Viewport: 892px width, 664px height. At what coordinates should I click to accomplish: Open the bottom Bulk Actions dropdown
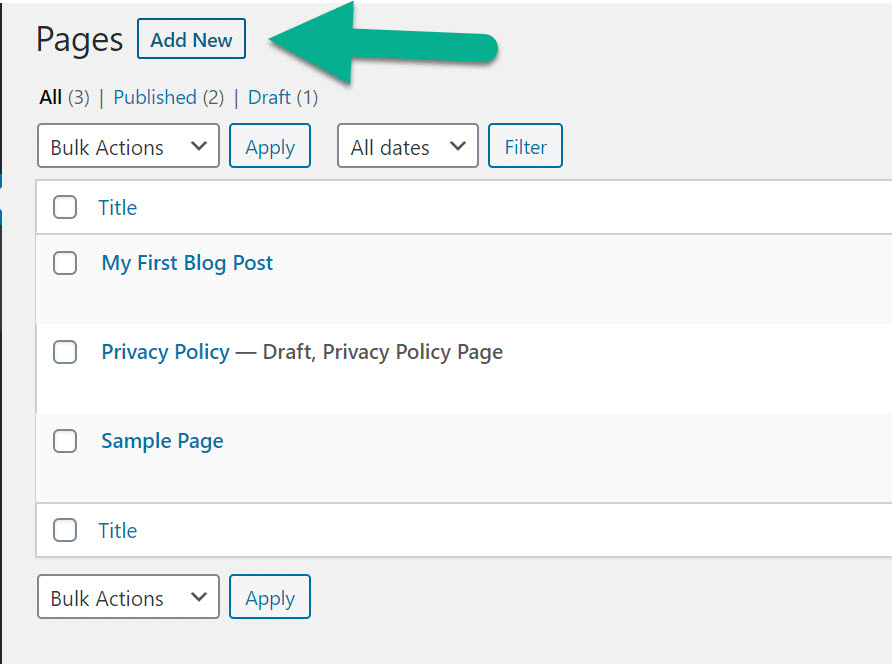(127, 597)
